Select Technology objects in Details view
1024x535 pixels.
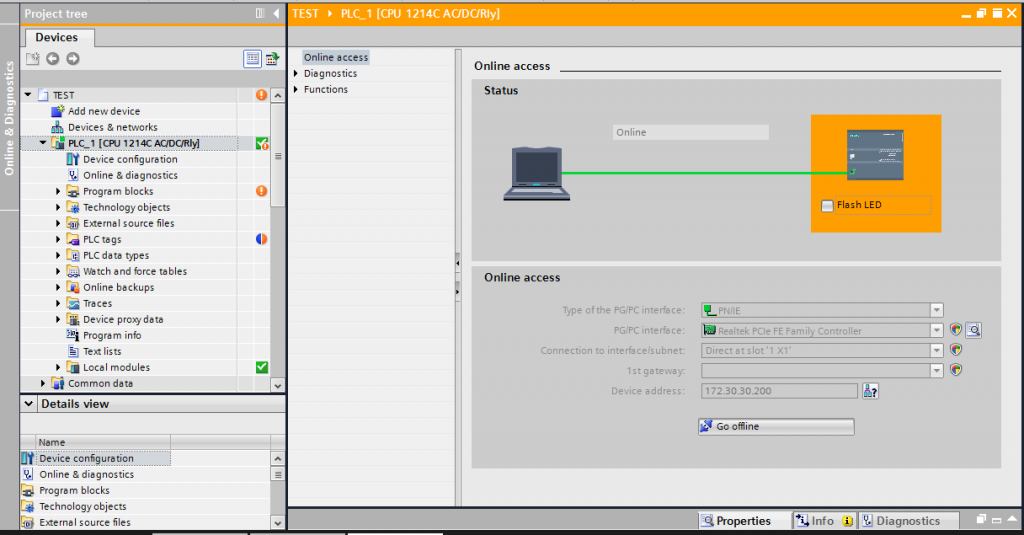pos(83,506)
